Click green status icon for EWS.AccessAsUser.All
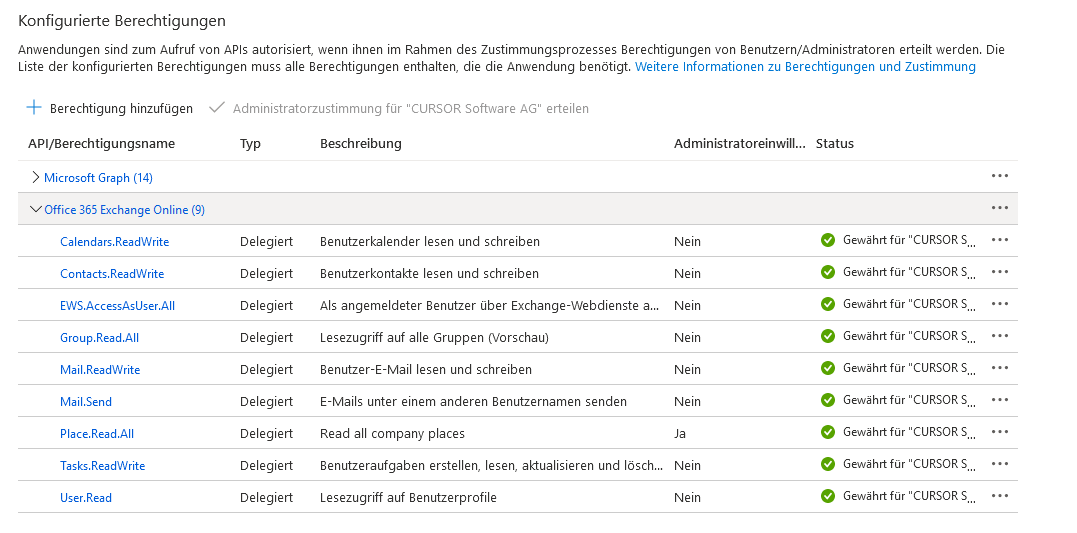Image resolution: width=1077 pixels, height=533 pixels. click(827, 304)
